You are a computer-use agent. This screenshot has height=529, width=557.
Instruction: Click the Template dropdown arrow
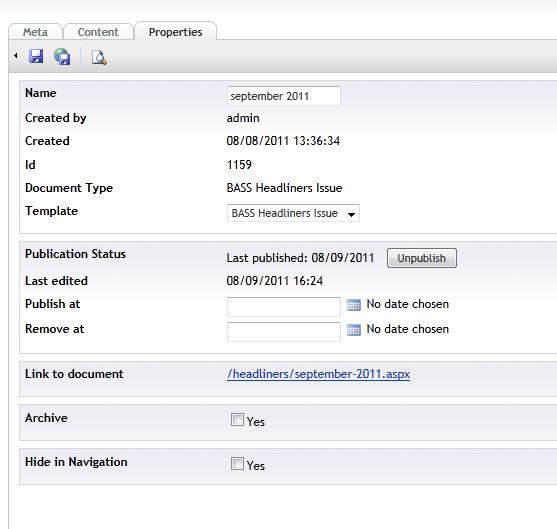(351, 214)
